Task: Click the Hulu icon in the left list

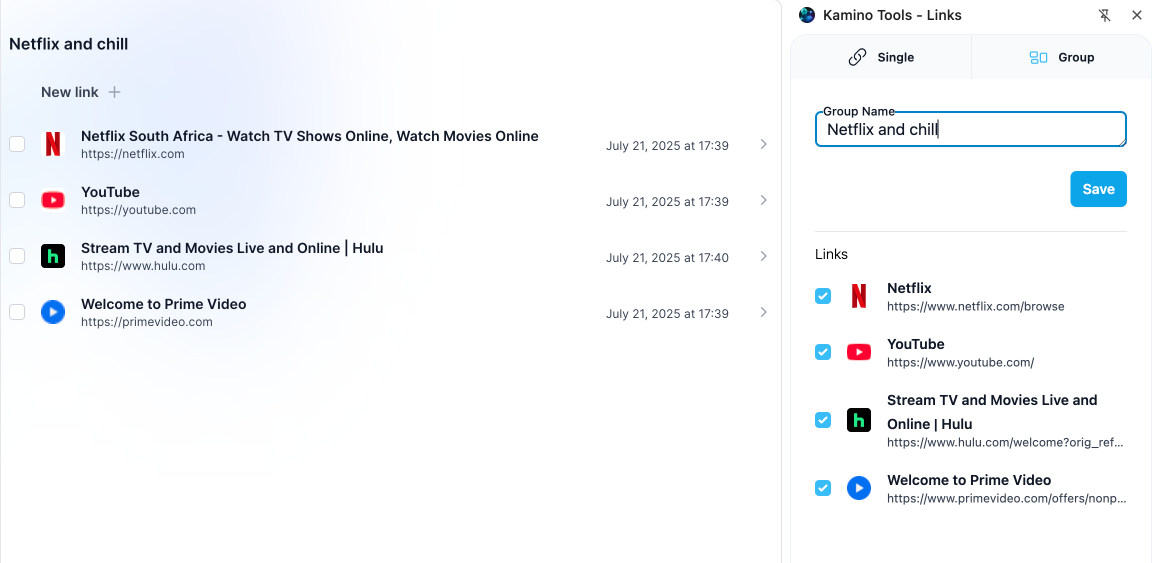Action: pyautogui.click(x=53, y=256)
